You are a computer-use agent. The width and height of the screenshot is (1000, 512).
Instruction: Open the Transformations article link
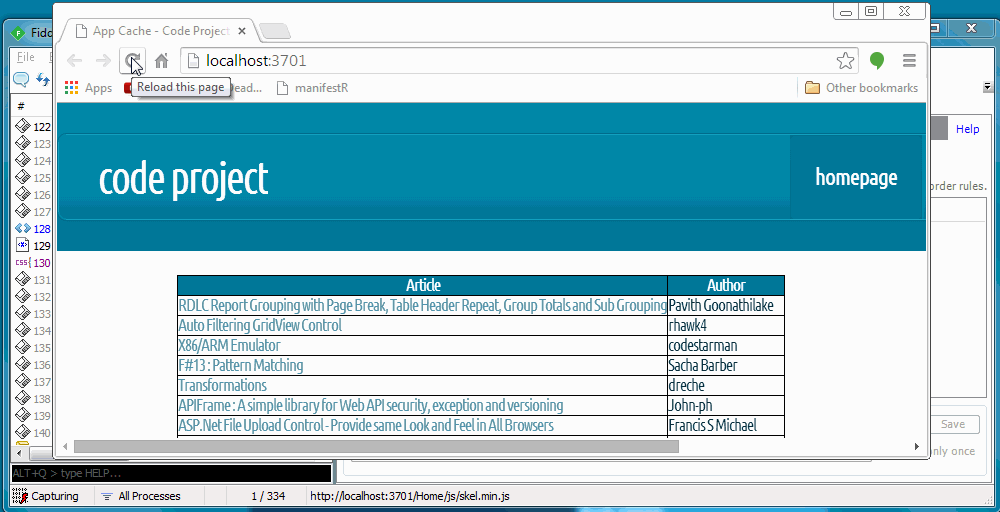(222, 386)
